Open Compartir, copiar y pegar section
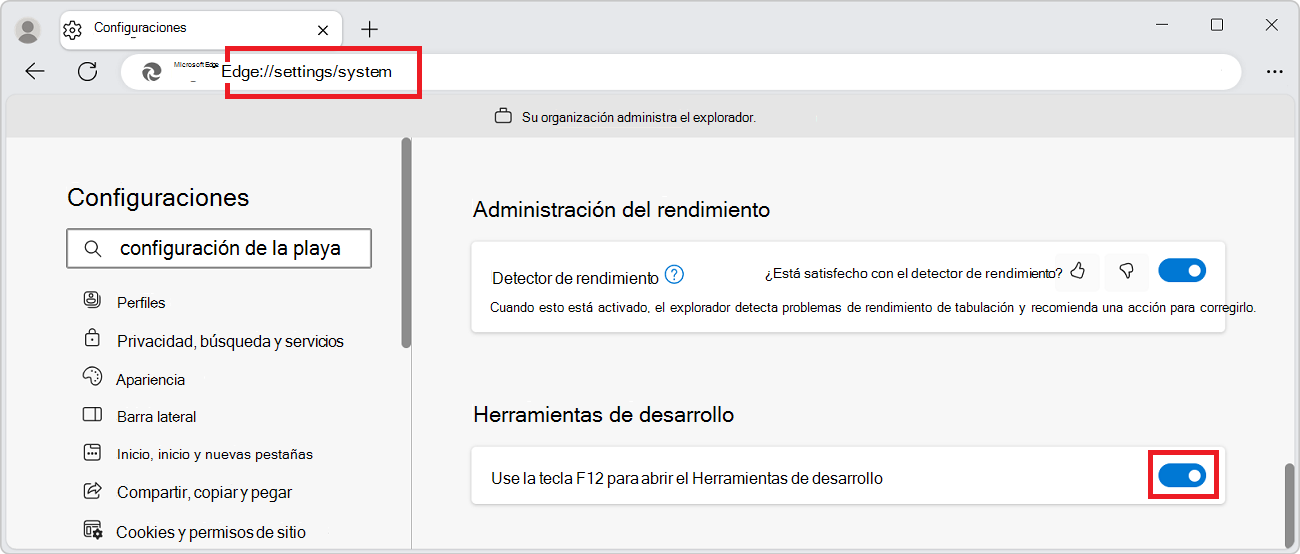 pyautogui.click(x=204, y=492)
